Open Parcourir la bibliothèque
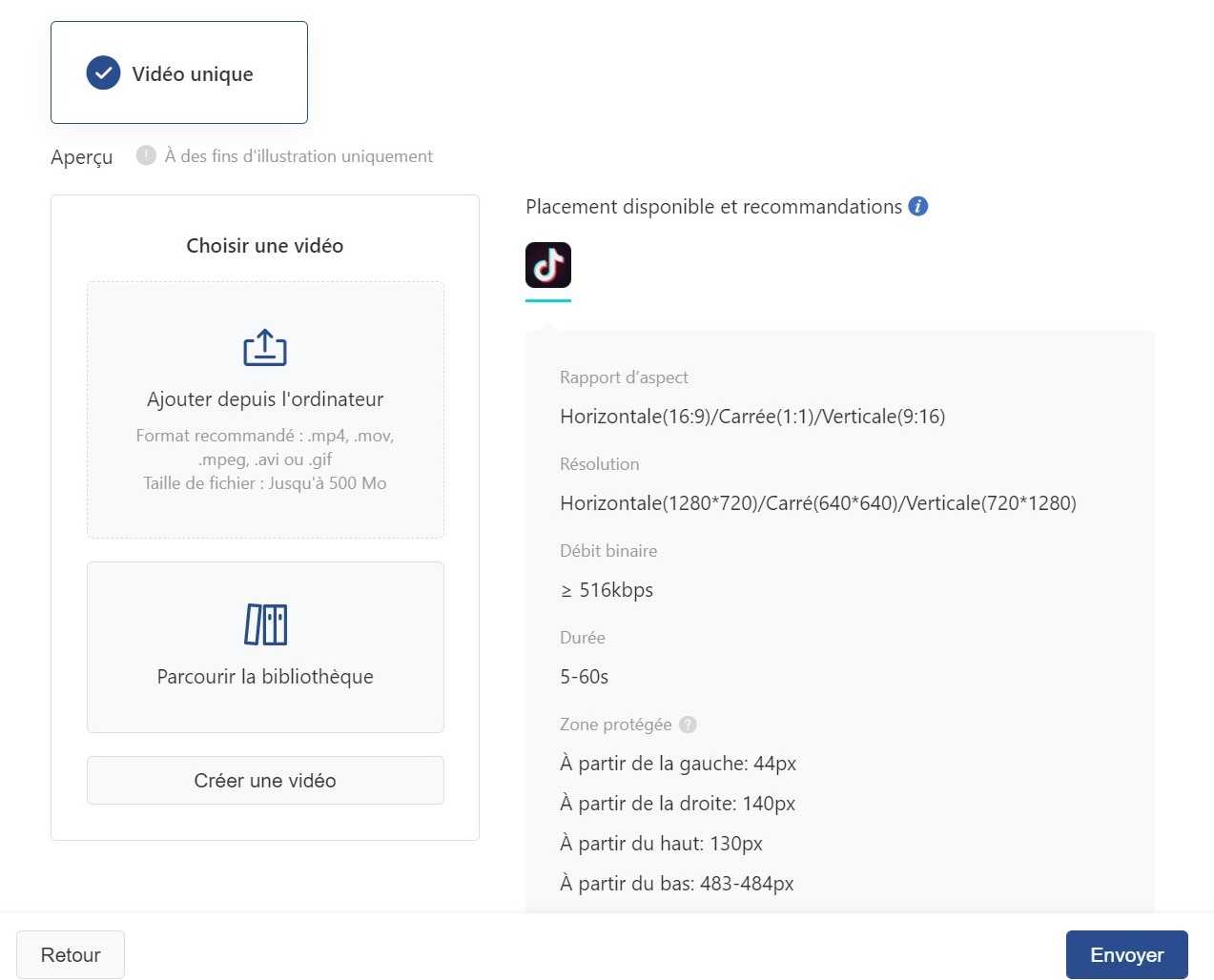Screen dimensions: 1214x980 265,647
